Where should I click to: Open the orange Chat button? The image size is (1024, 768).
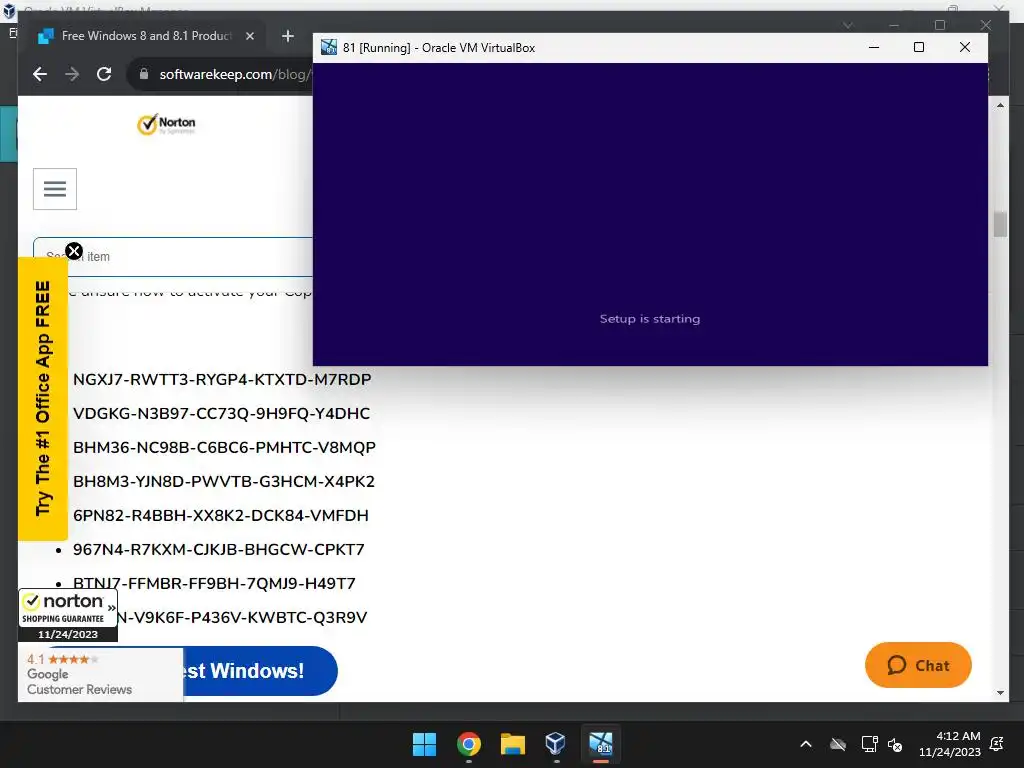[x=918, y=665]
